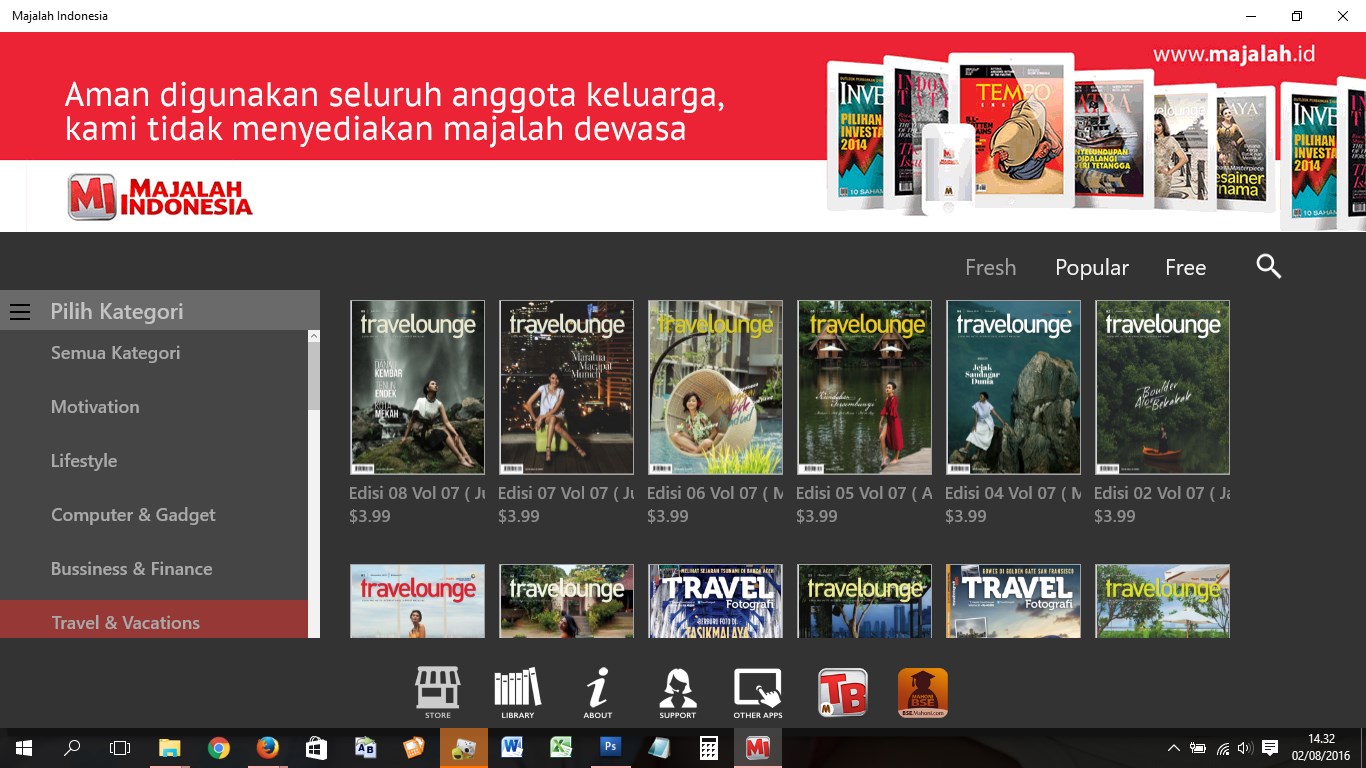Open Firefox from the taskbar
Screen dimensions: 1366x768
267,748
